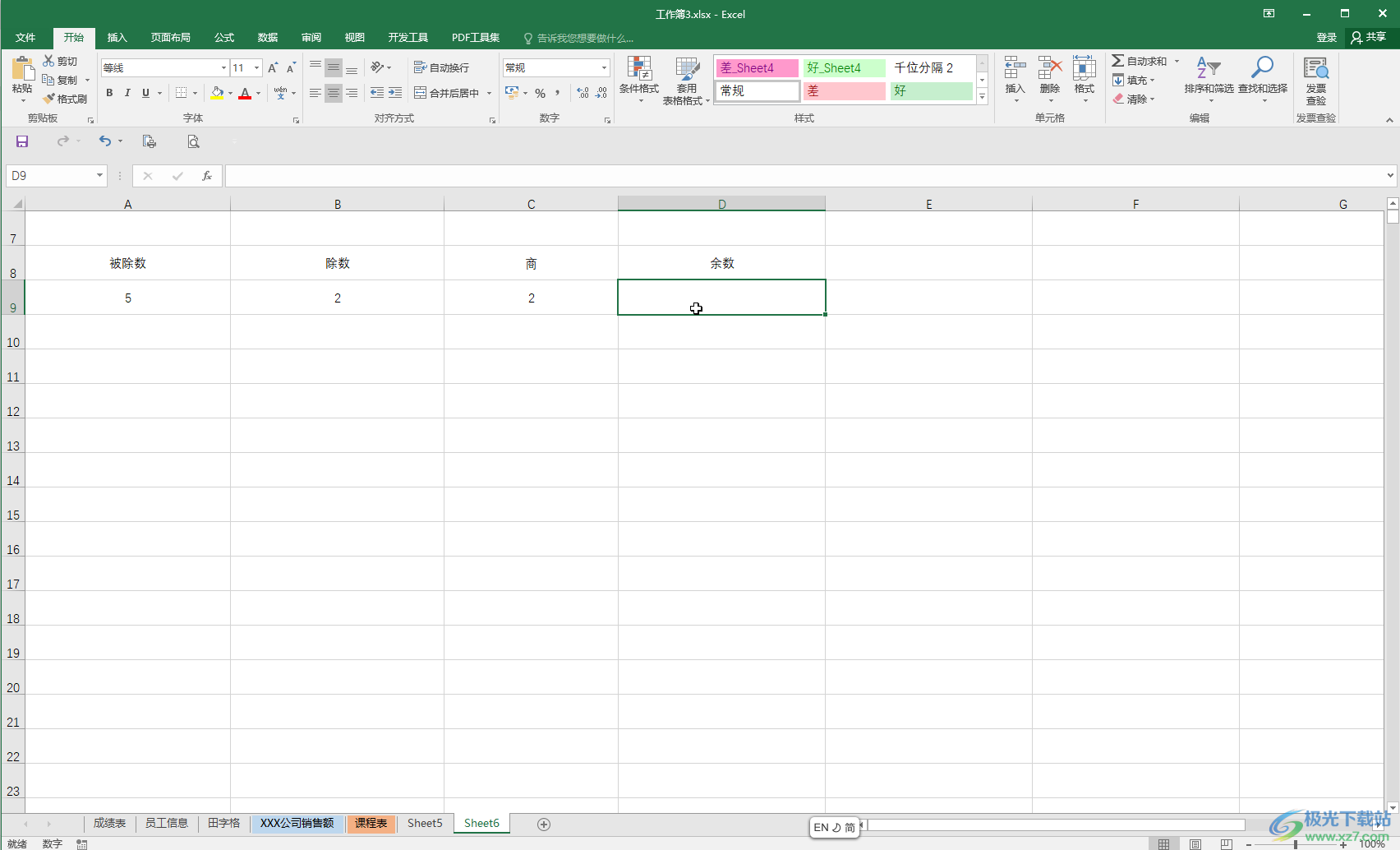Expand the cell styles gallery
Screen dimensions: 1400x850
click(x=982, y=97)
